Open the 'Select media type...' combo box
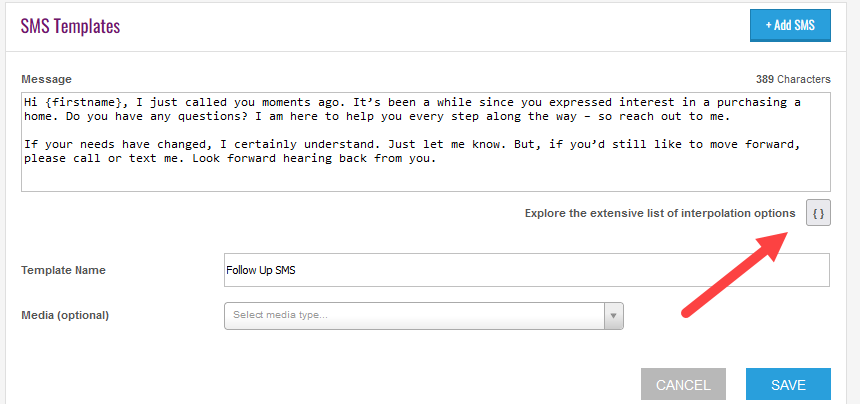This screenshot has width=860, height=404. (x=423, y=316)
